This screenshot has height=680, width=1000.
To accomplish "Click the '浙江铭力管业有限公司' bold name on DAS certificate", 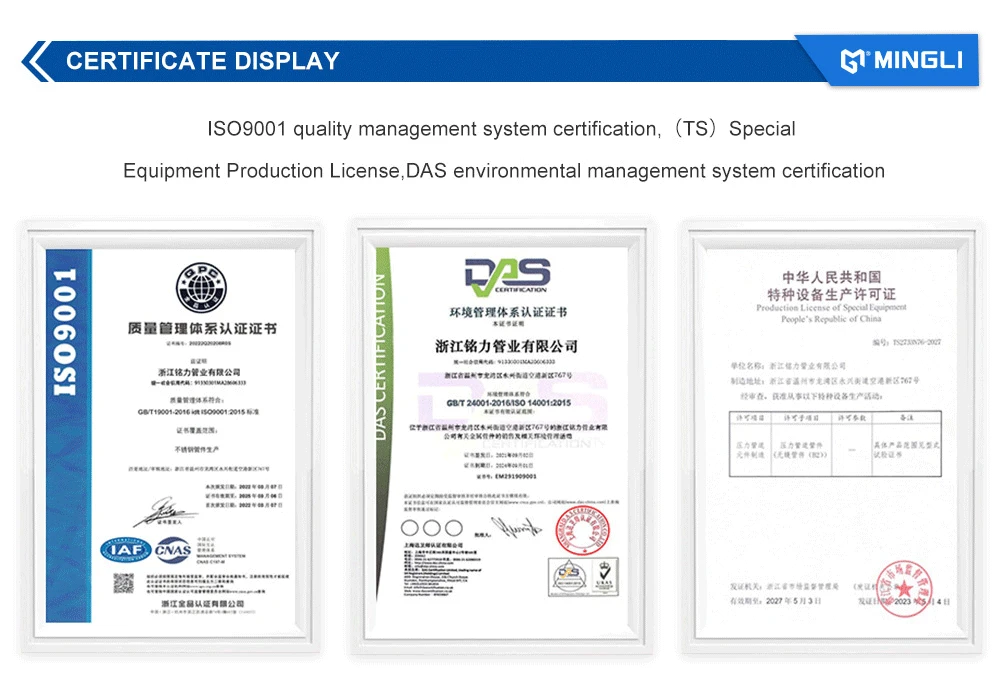I will click(x=506, y=346).
